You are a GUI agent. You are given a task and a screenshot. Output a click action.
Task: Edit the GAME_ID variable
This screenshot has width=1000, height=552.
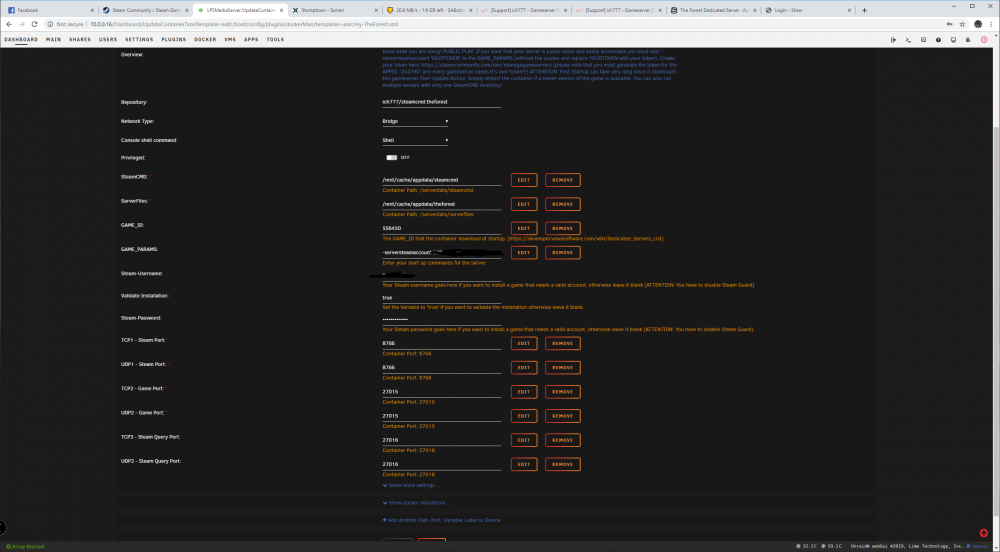click(524, 228)
